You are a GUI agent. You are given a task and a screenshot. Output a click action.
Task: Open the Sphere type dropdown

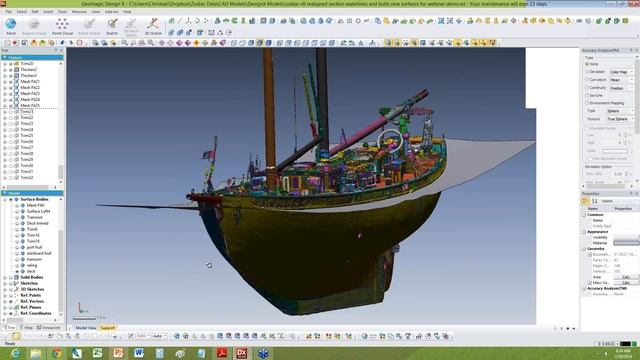[620, 111]
